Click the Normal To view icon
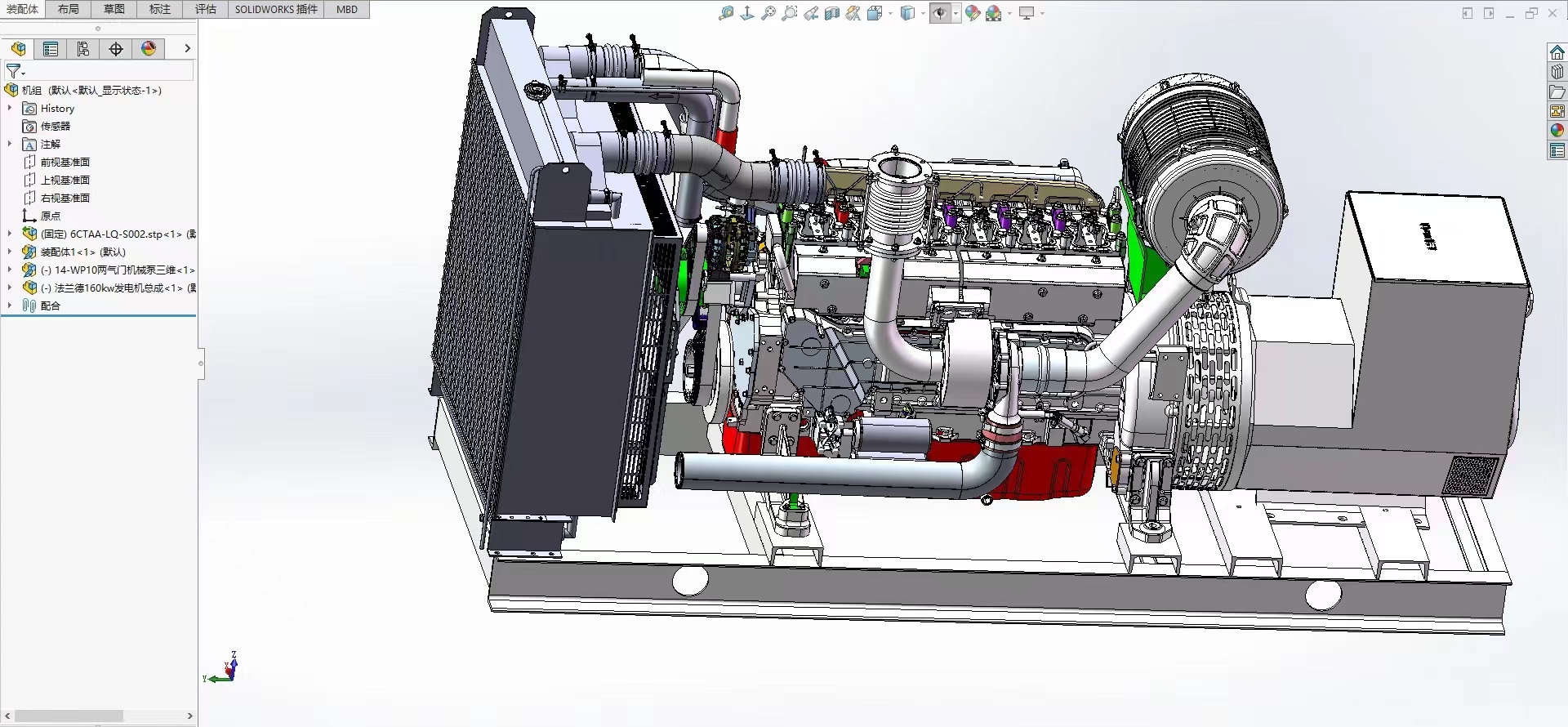 tap(747, 13)
